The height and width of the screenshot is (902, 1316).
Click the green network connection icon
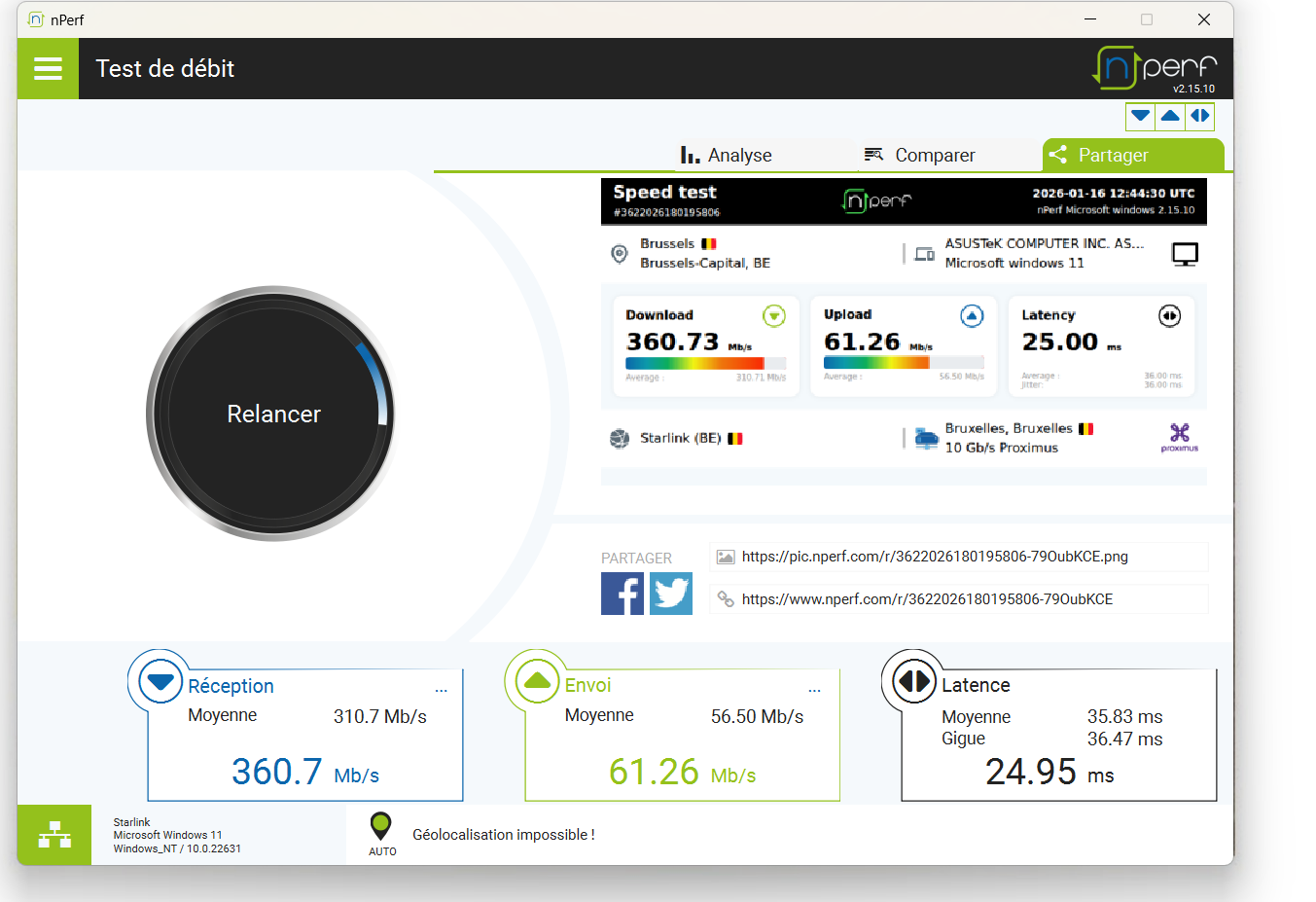pyautogui.click(x=54, y=835)
